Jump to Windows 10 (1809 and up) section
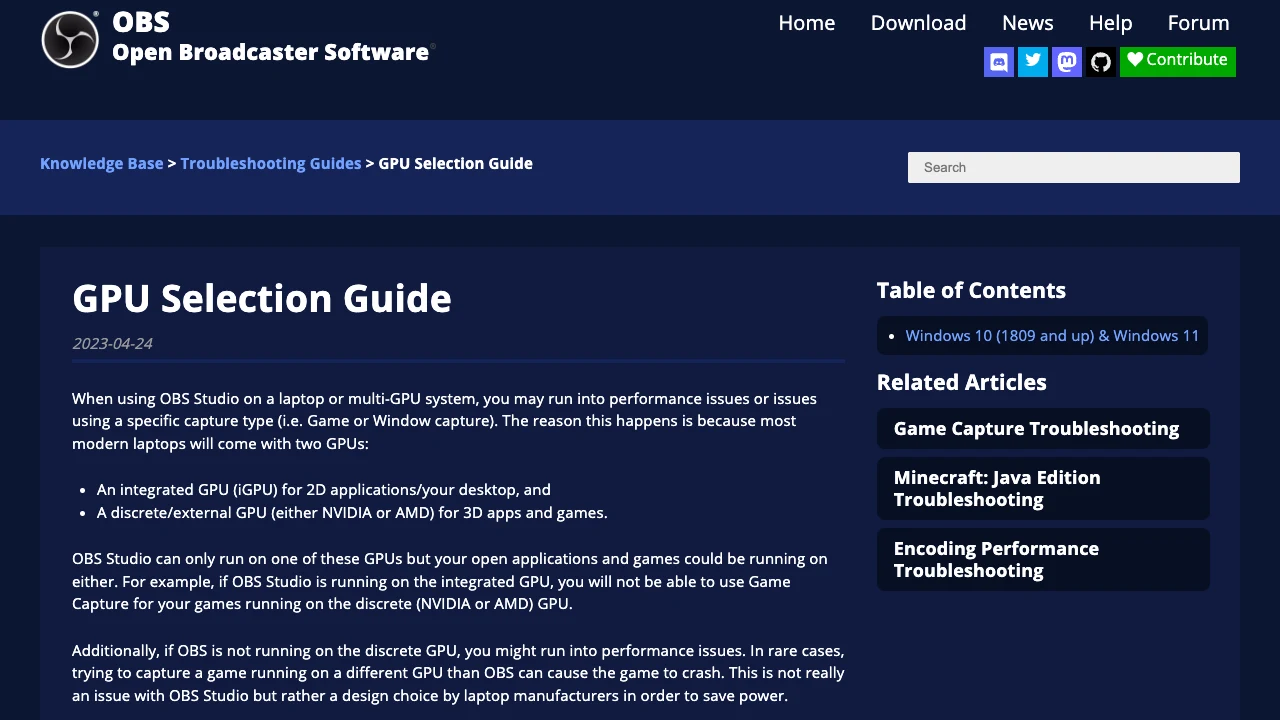The width and height of the screenshot is (1280, 720). [1052, 336]
